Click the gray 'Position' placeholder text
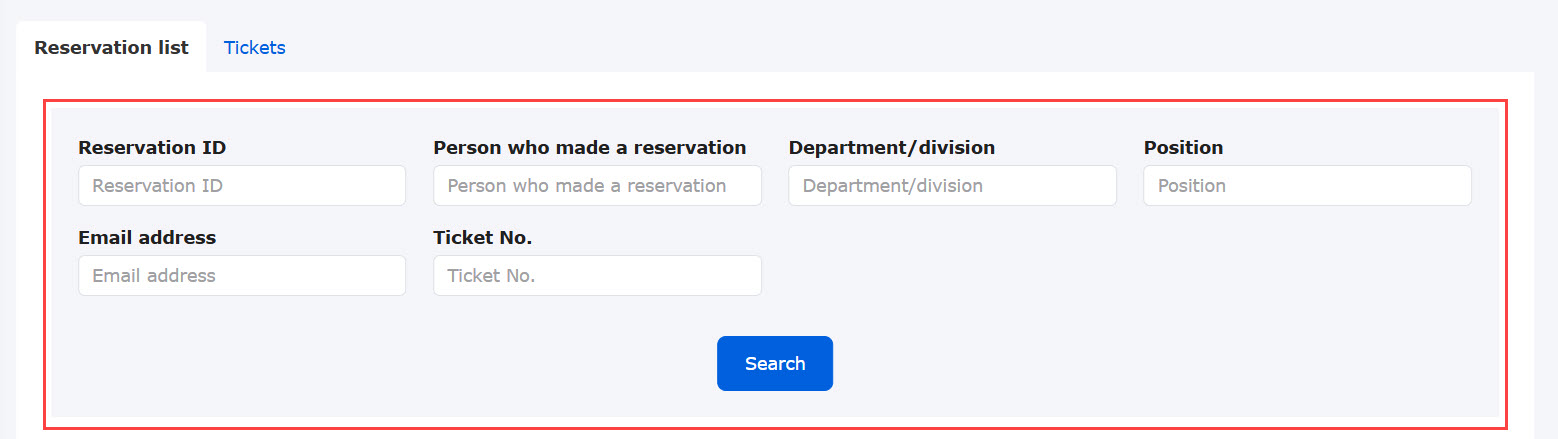This screenshot has width=1558, height=439. [x=1192, y=186]
